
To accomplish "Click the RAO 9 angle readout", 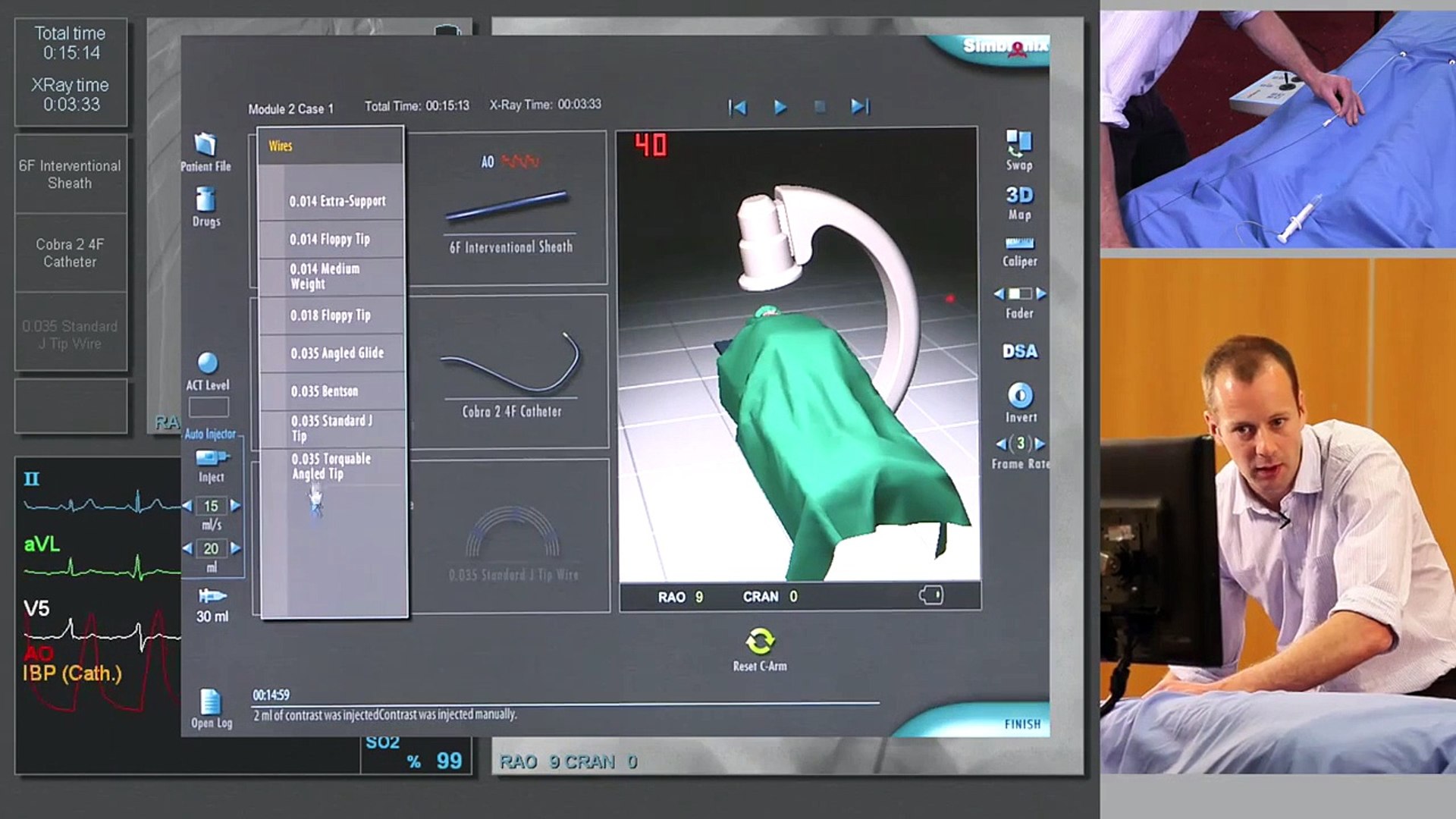I will coord(680,597).
